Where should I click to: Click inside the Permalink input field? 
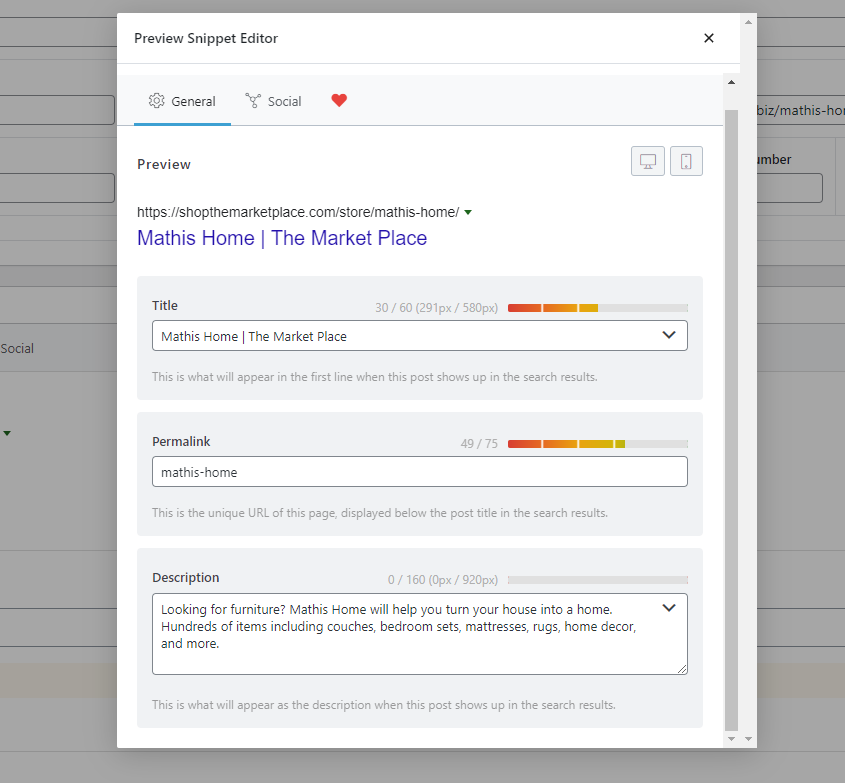tap(420, 471)
